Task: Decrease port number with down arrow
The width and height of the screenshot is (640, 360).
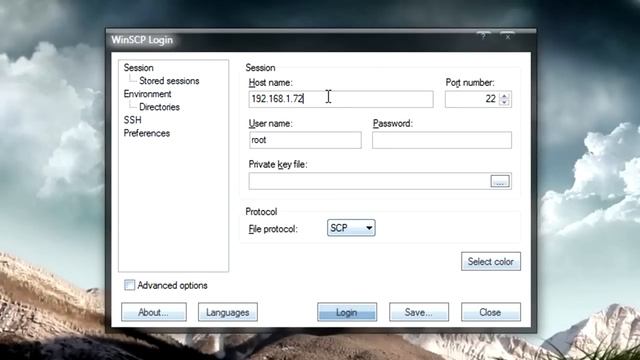Action: click(504, 102)
